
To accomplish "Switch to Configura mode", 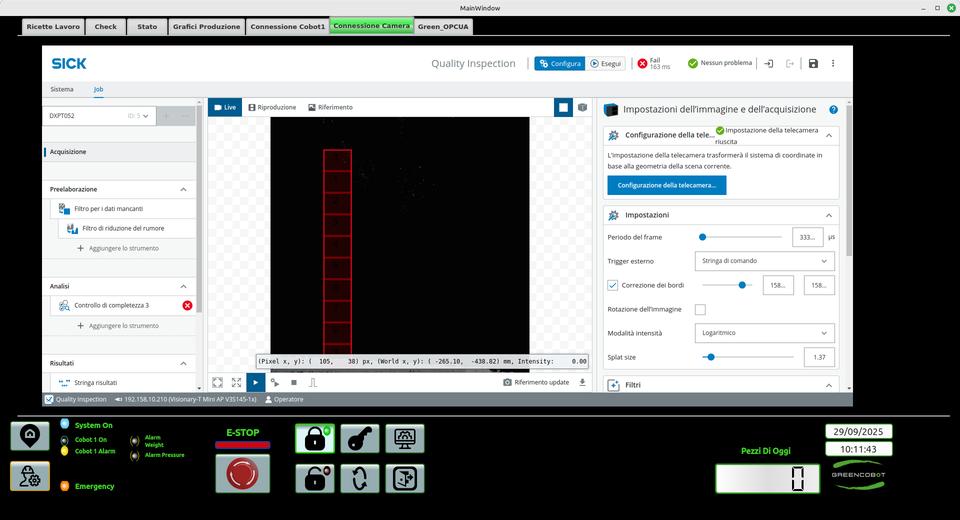I will click(x=560, y=64).
